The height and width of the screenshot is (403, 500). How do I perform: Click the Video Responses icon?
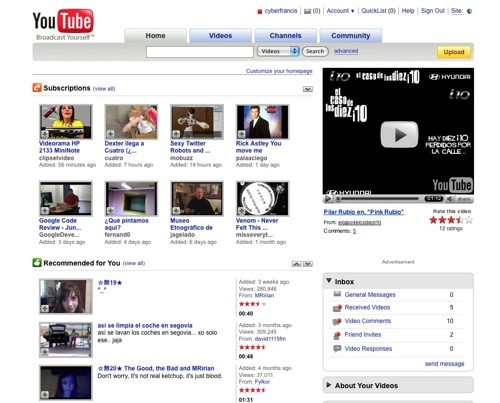[337, 349]
